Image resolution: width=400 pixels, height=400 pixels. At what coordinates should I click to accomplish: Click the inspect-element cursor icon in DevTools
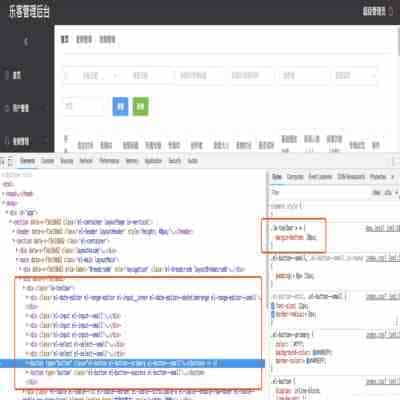tap(3, 162)
